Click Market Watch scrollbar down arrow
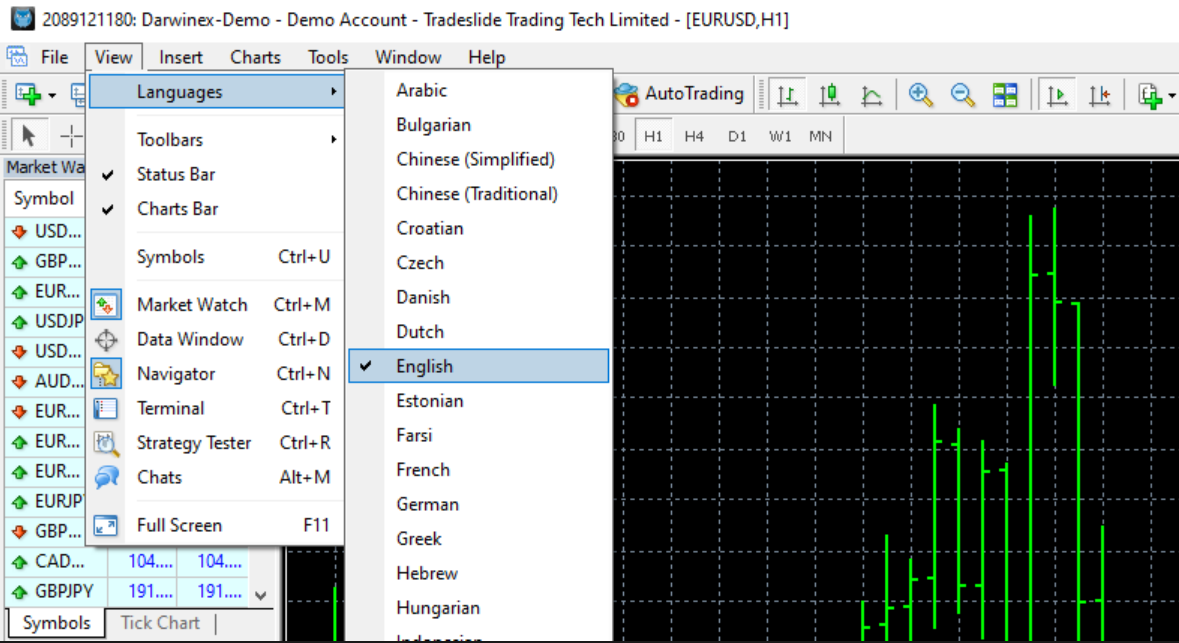Viewport: 1179px width, 643px height. click(x=261, y=595)
